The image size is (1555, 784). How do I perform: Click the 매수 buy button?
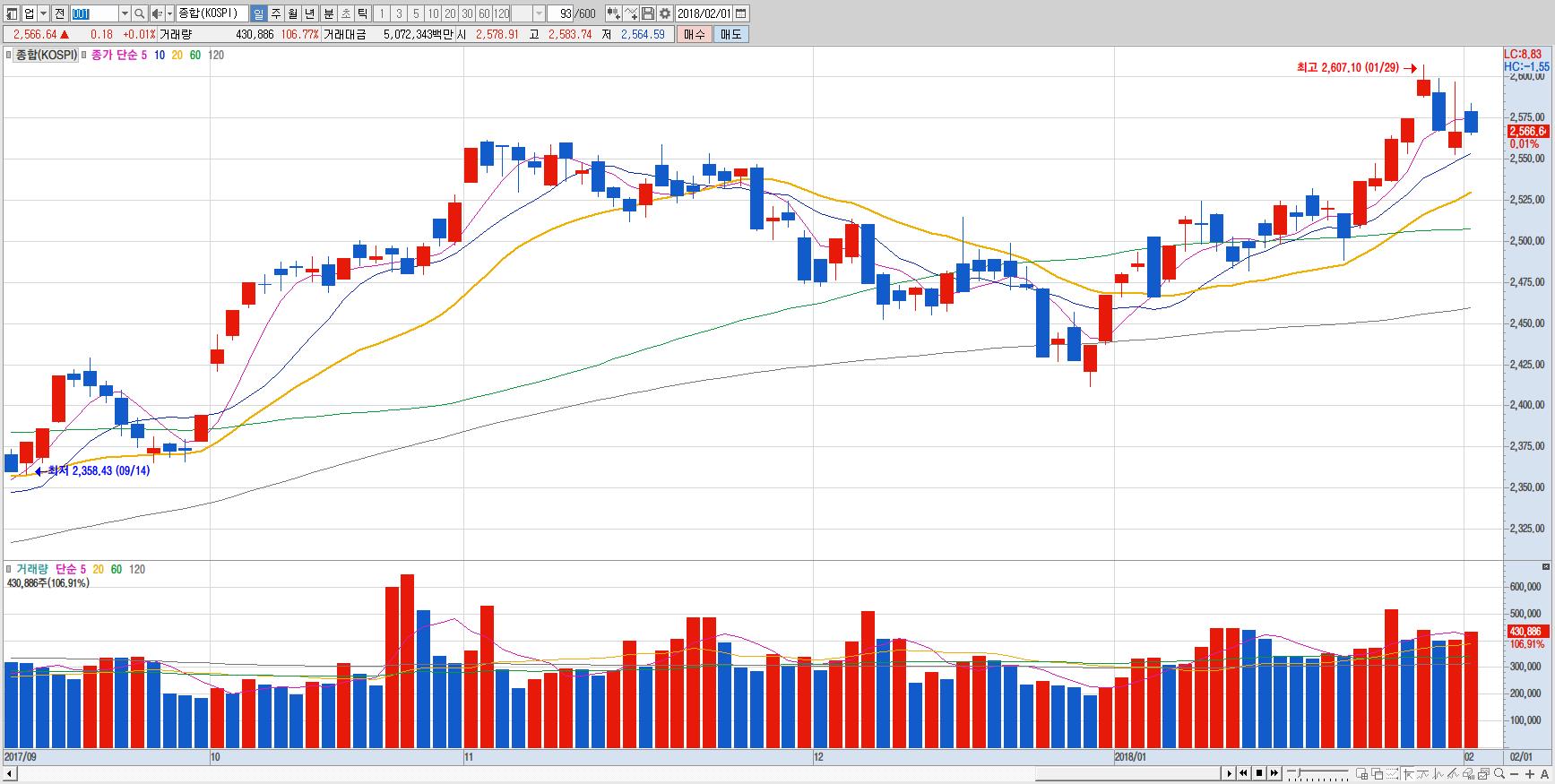[x=694, y=34]
